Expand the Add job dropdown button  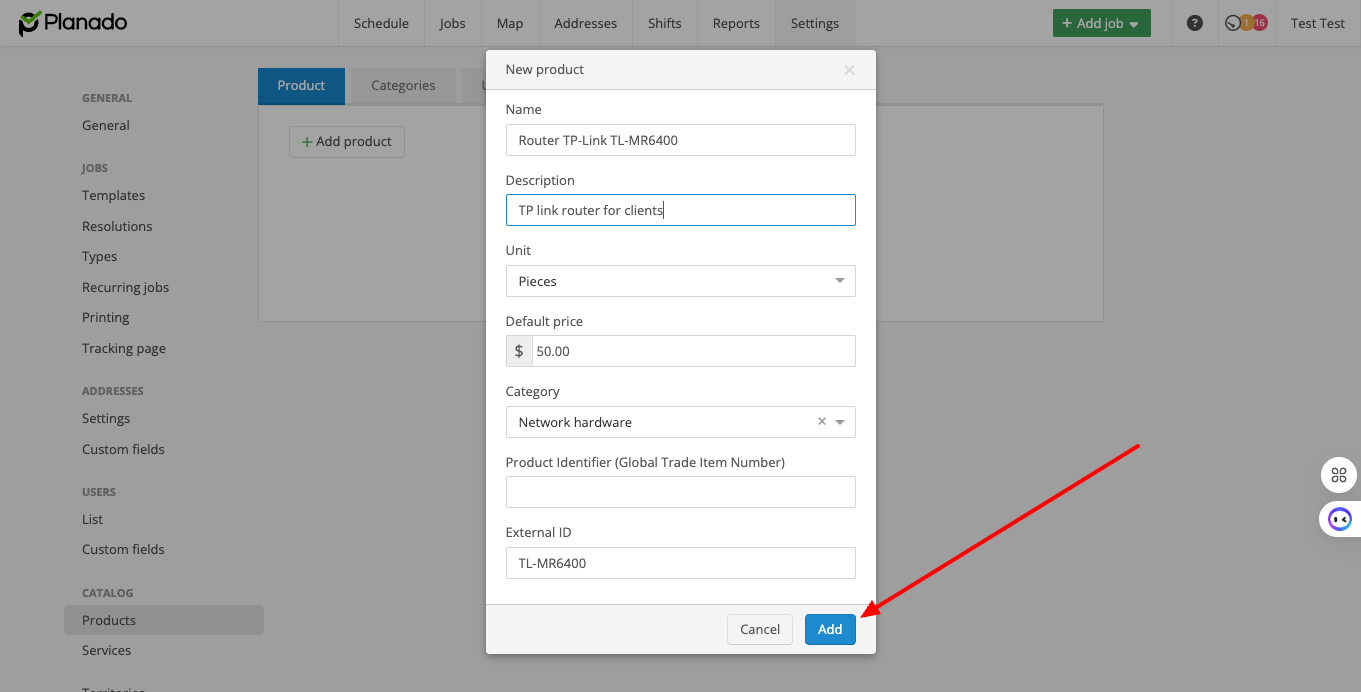click(x=1101, y=23)
